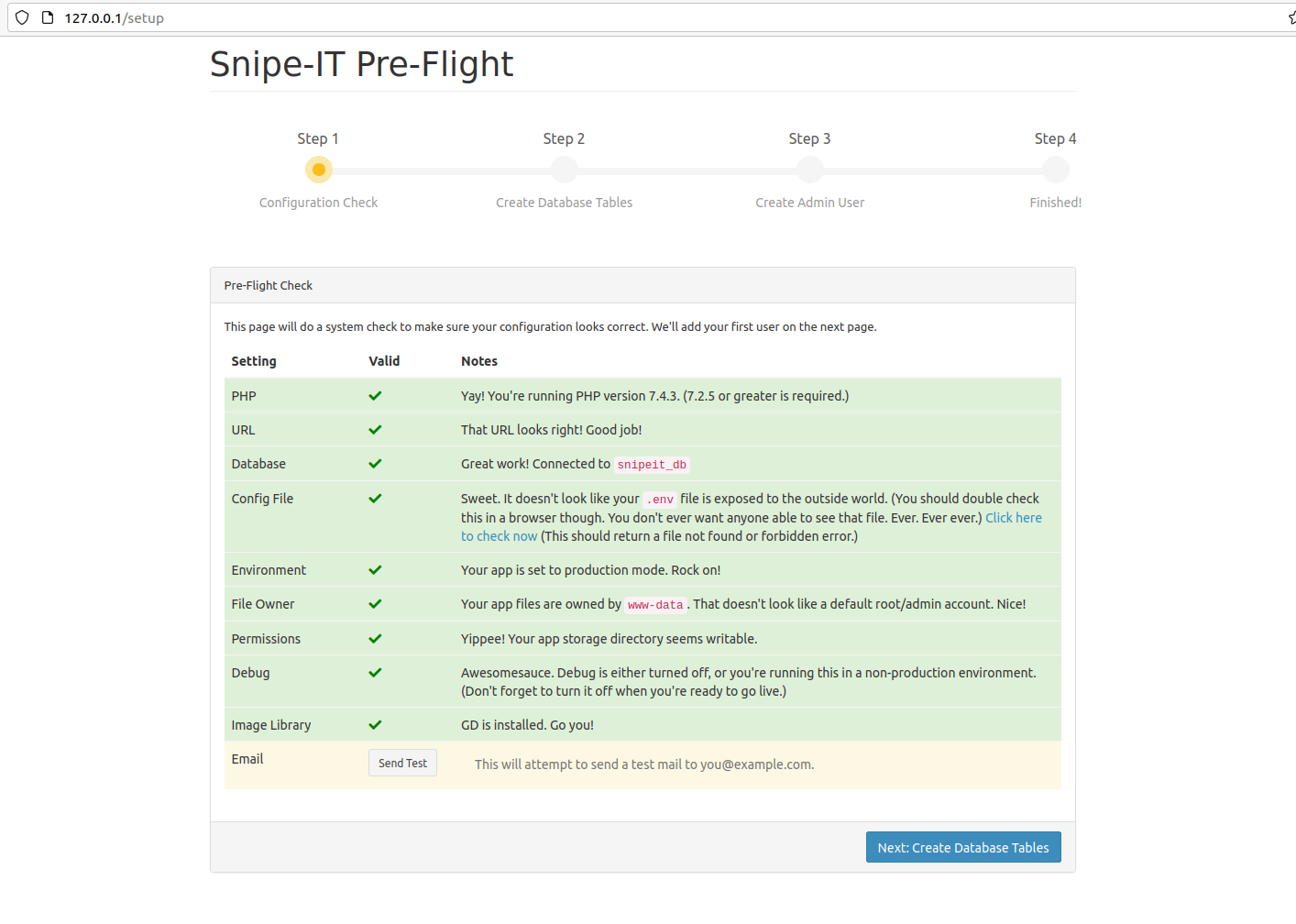Click the Debug row checkmark icon
This screenshot has width=1296, height=924.
click(375, 673)
